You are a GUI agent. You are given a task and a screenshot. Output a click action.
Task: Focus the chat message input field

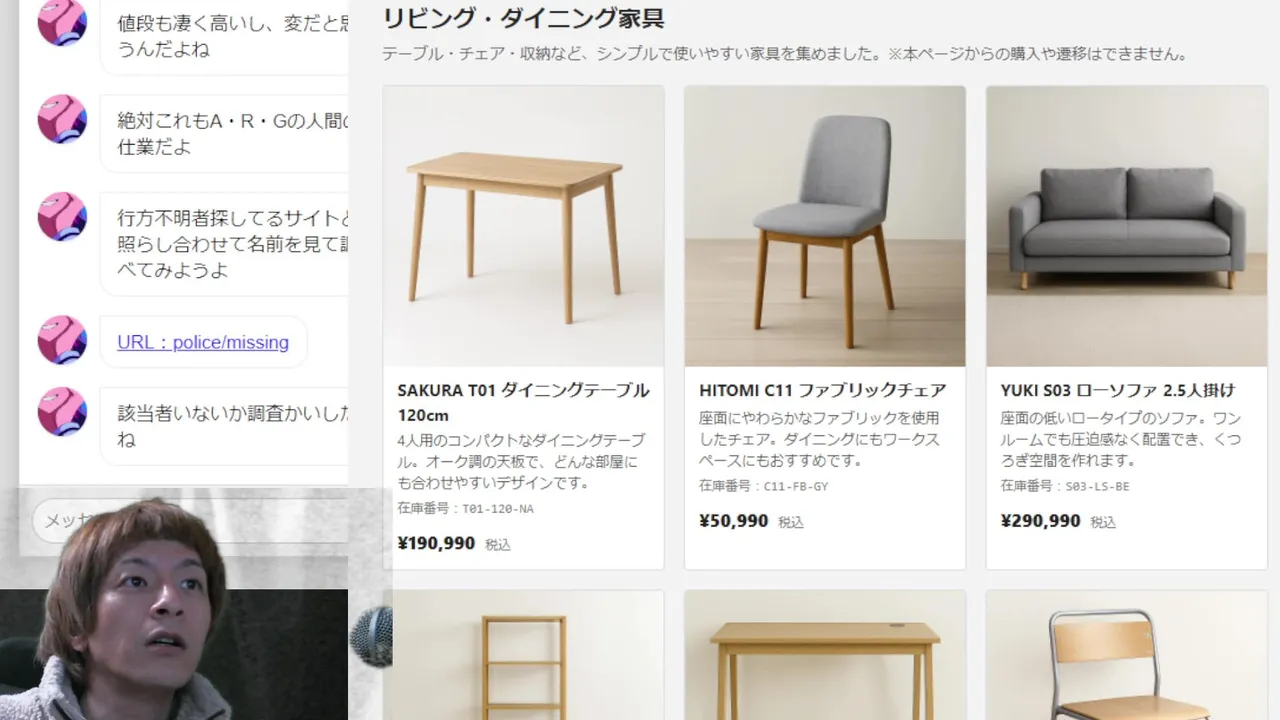190,521
